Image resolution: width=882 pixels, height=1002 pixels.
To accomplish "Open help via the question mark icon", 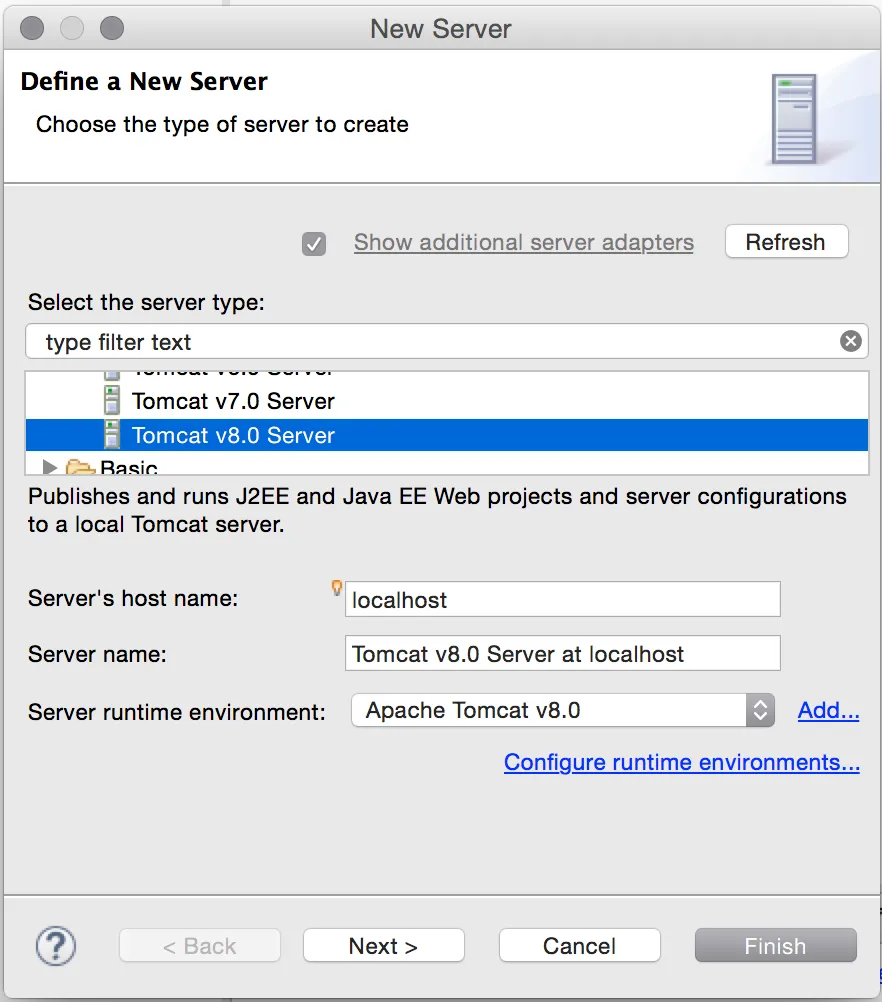I will pyautogui.click(x=56, y=946).
